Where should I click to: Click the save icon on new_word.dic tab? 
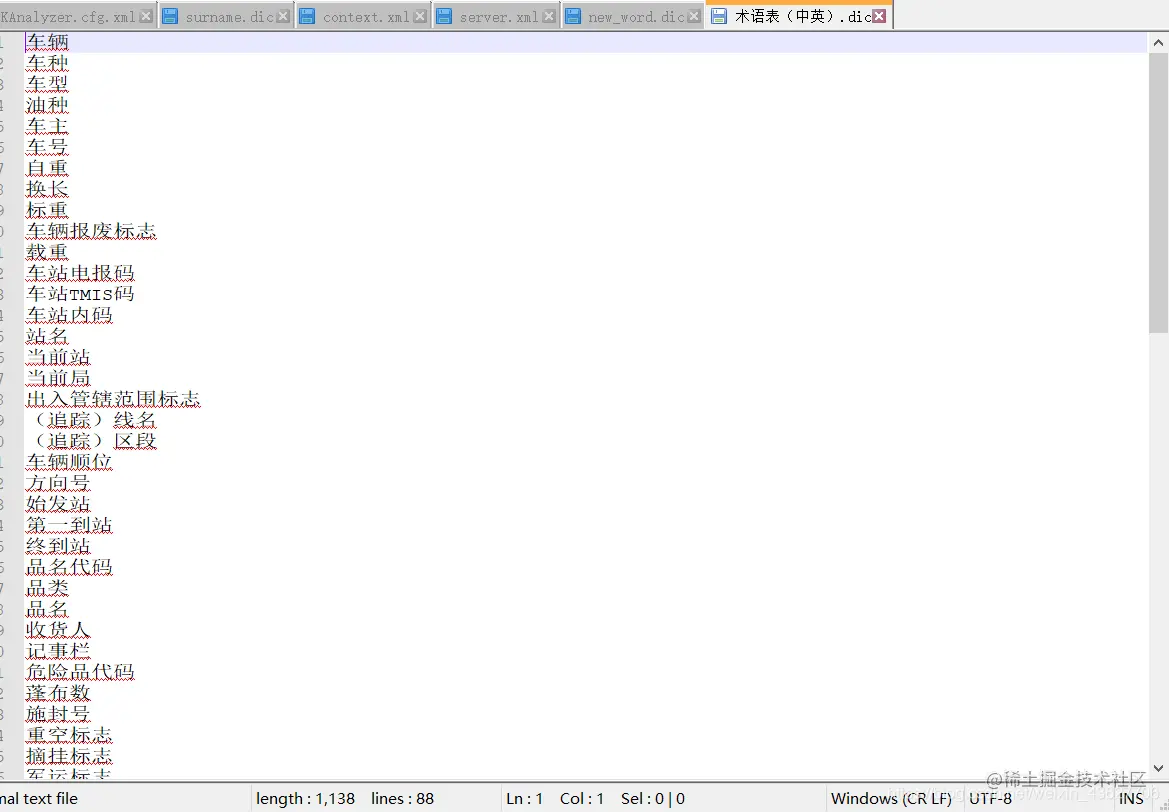573,16
